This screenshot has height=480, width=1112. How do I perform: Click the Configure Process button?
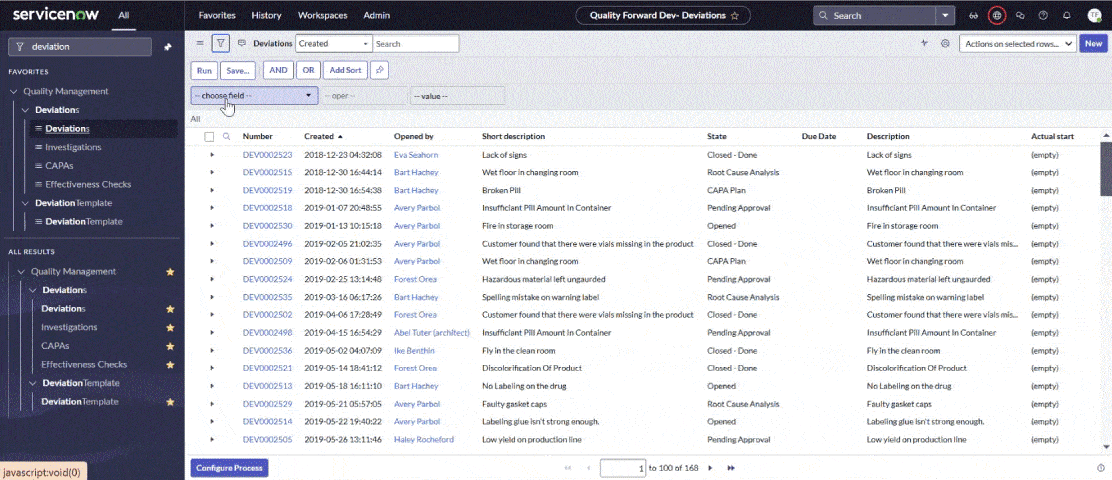click(x=229, y=468)
